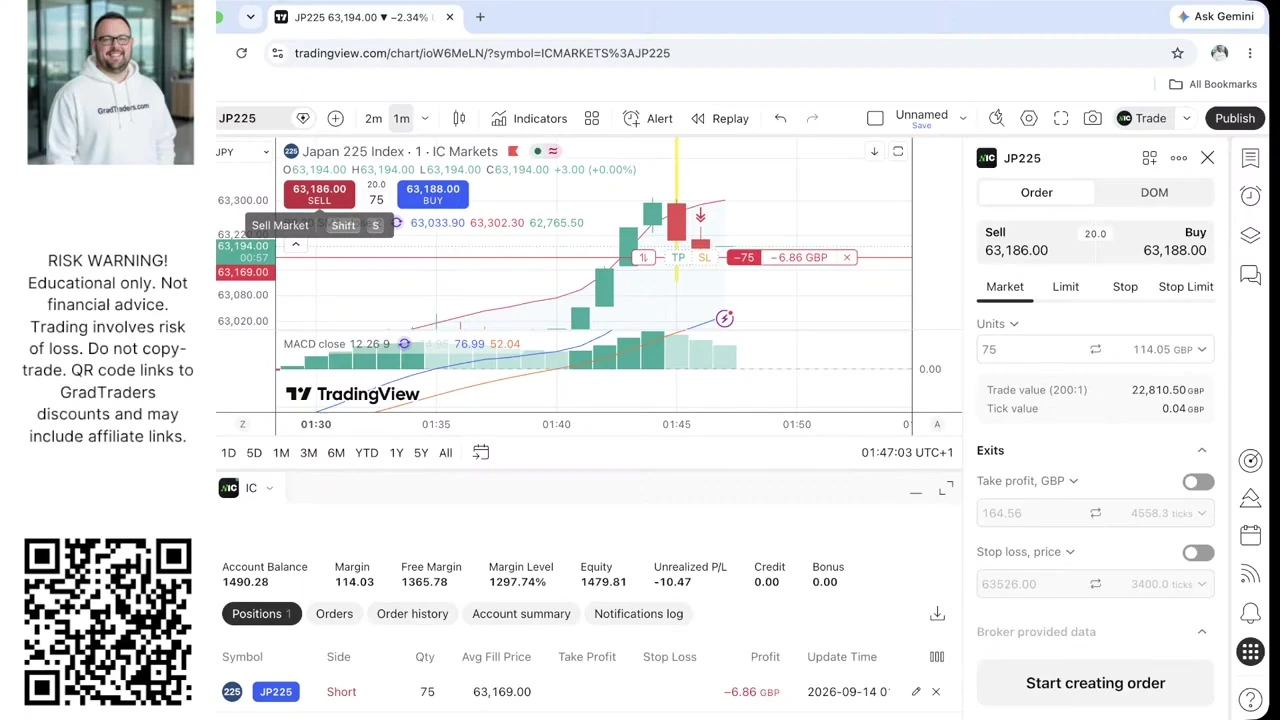Open the chats icon in right sidebar
The image size is (1280, 720).
click(x=1250, y=274)
